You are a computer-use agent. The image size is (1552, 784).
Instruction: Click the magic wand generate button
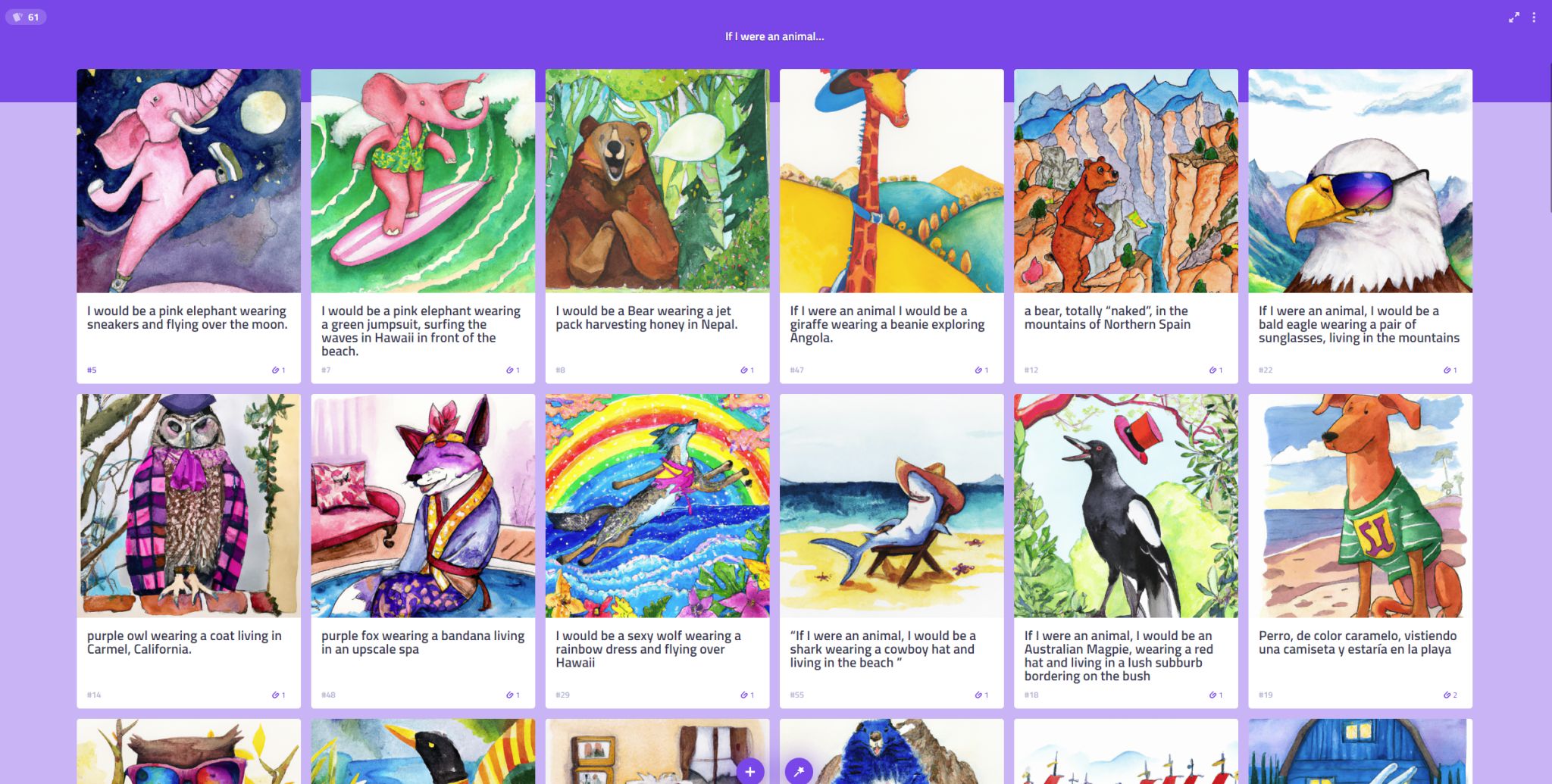(799, 771)
